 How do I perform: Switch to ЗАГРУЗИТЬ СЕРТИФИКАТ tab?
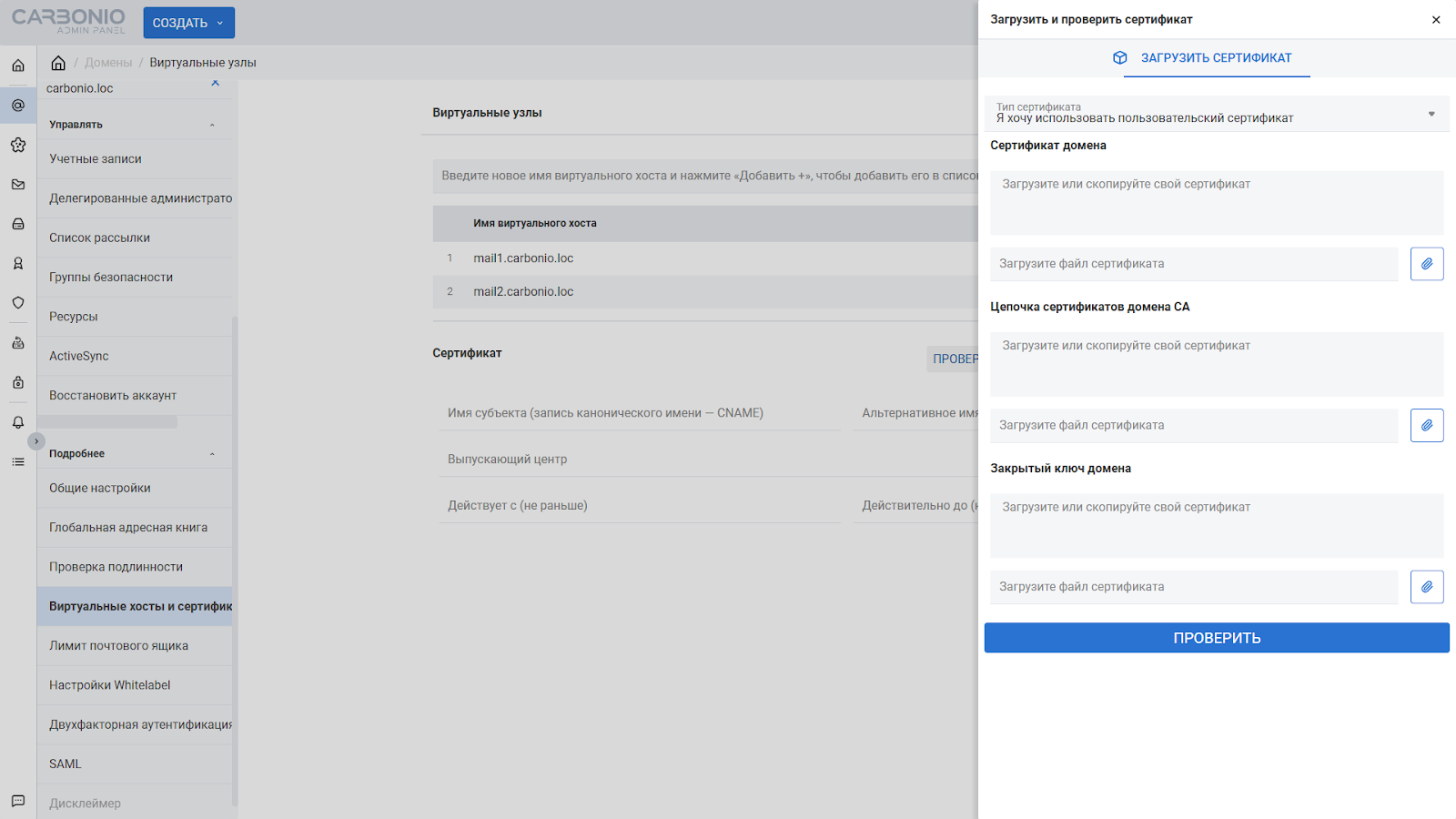pos(1217,58)
